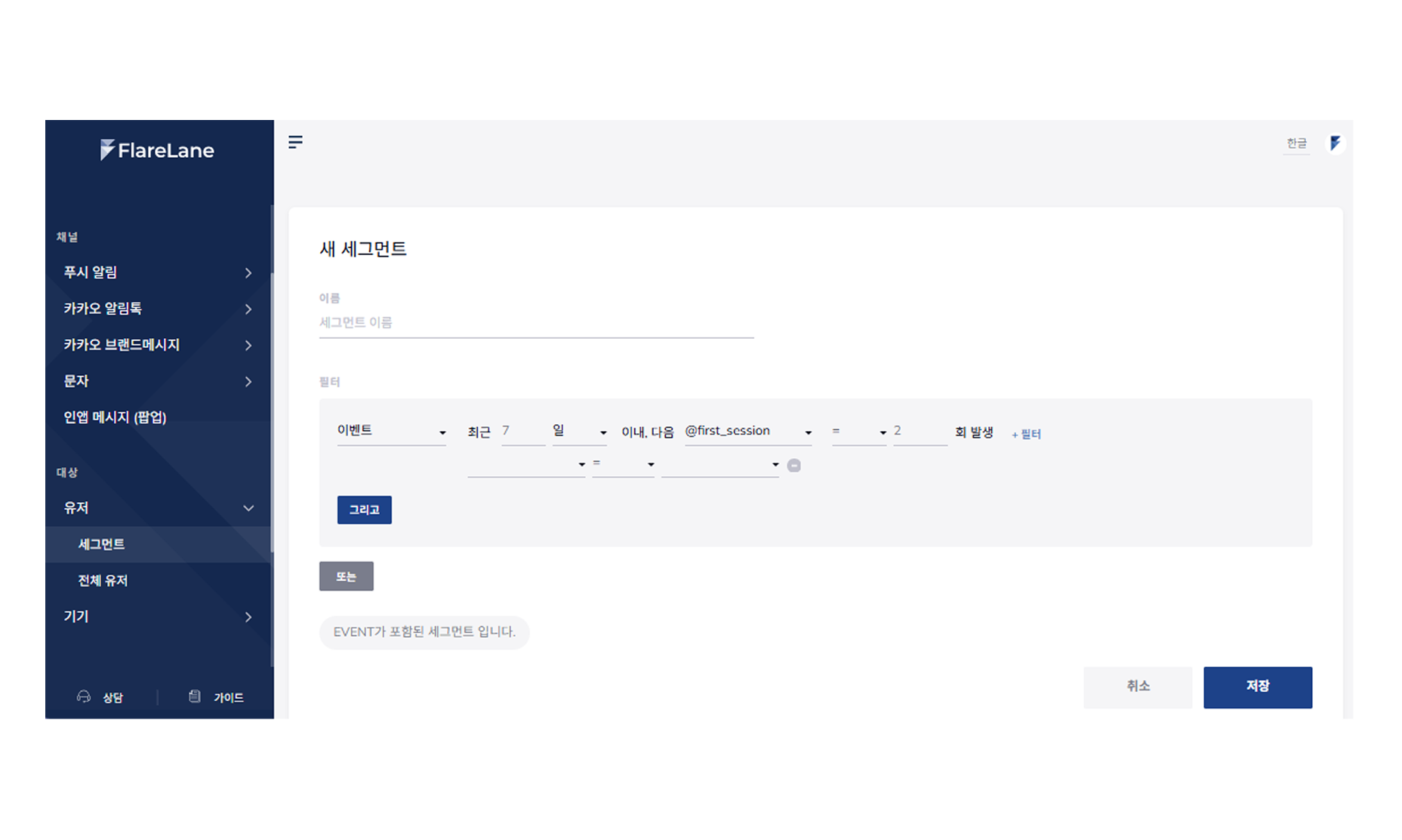The width and height of the screenshot is (1402, 840).
Task: Open 상담 headset support icon
Action: click(84, 697)
